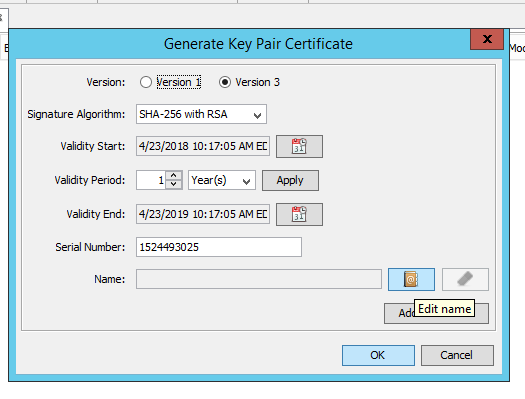Open the Signature Algorithm dropdown
Screen dimensions: 525x399
[201, 114]
